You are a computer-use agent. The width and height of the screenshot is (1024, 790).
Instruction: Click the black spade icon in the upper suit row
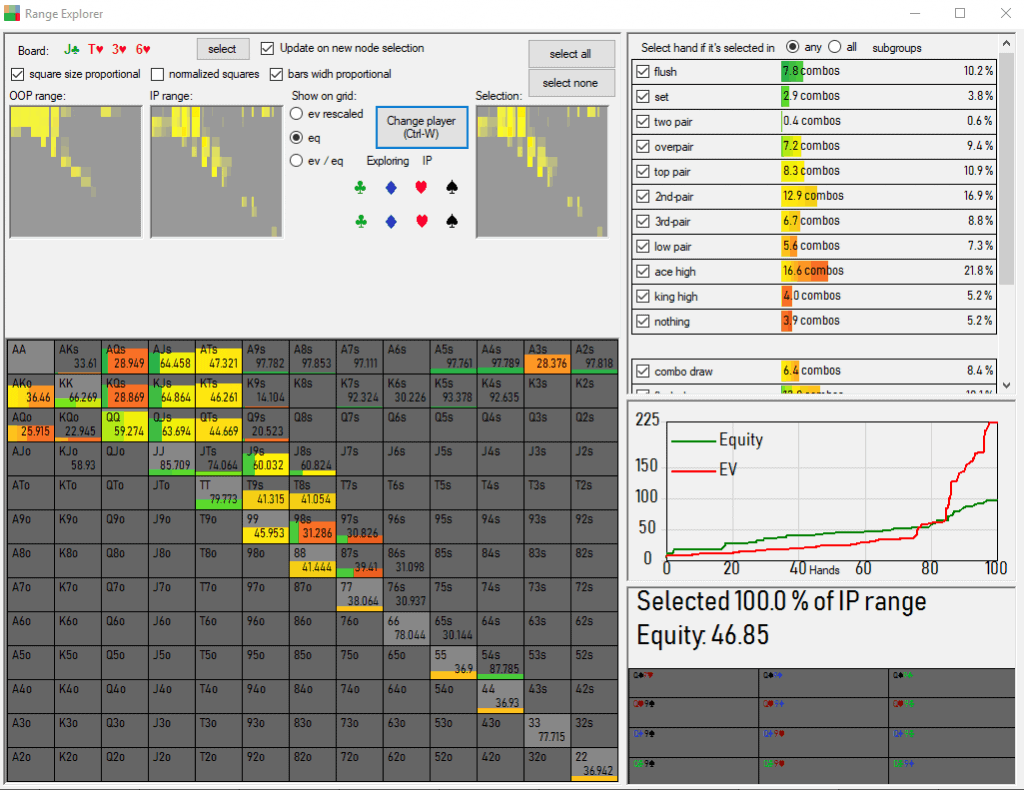click(x=451, y=187)
